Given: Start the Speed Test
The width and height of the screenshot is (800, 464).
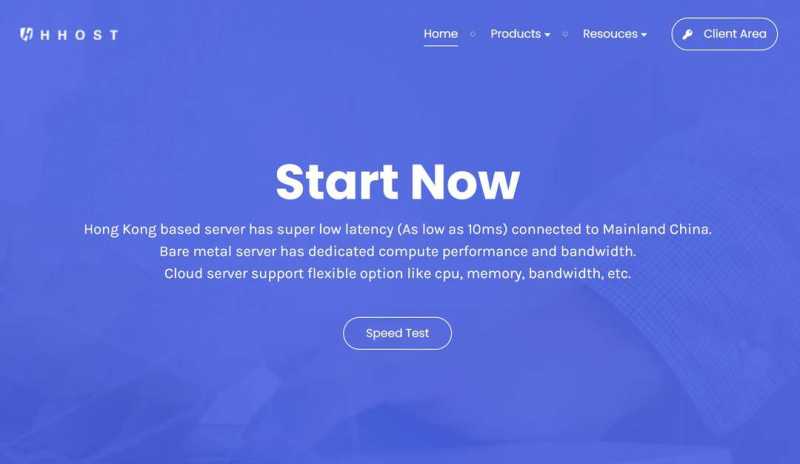Looking at the screenshot, I should click(x=397, y=333).
